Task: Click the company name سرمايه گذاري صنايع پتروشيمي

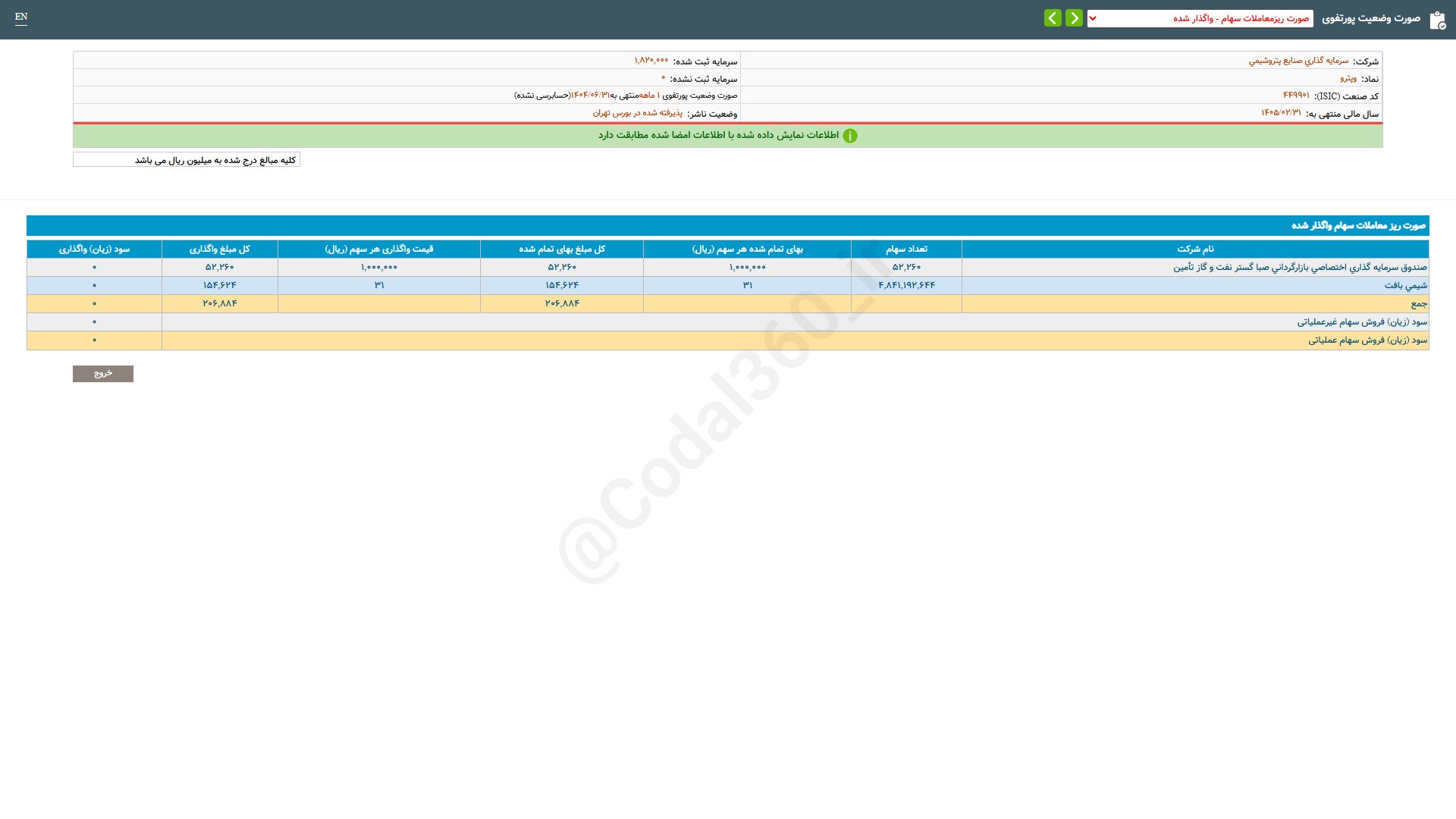Action: [1298, 61]
